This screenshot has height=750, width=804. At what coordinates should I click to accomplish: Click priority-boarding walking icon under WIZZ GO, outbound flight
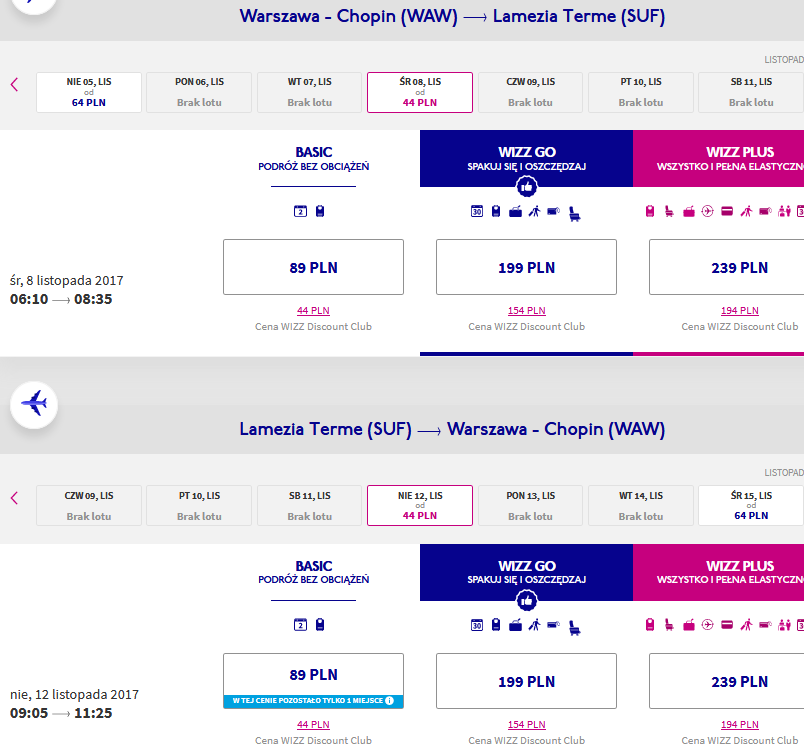pyautogui.click(x=535, y=211)
